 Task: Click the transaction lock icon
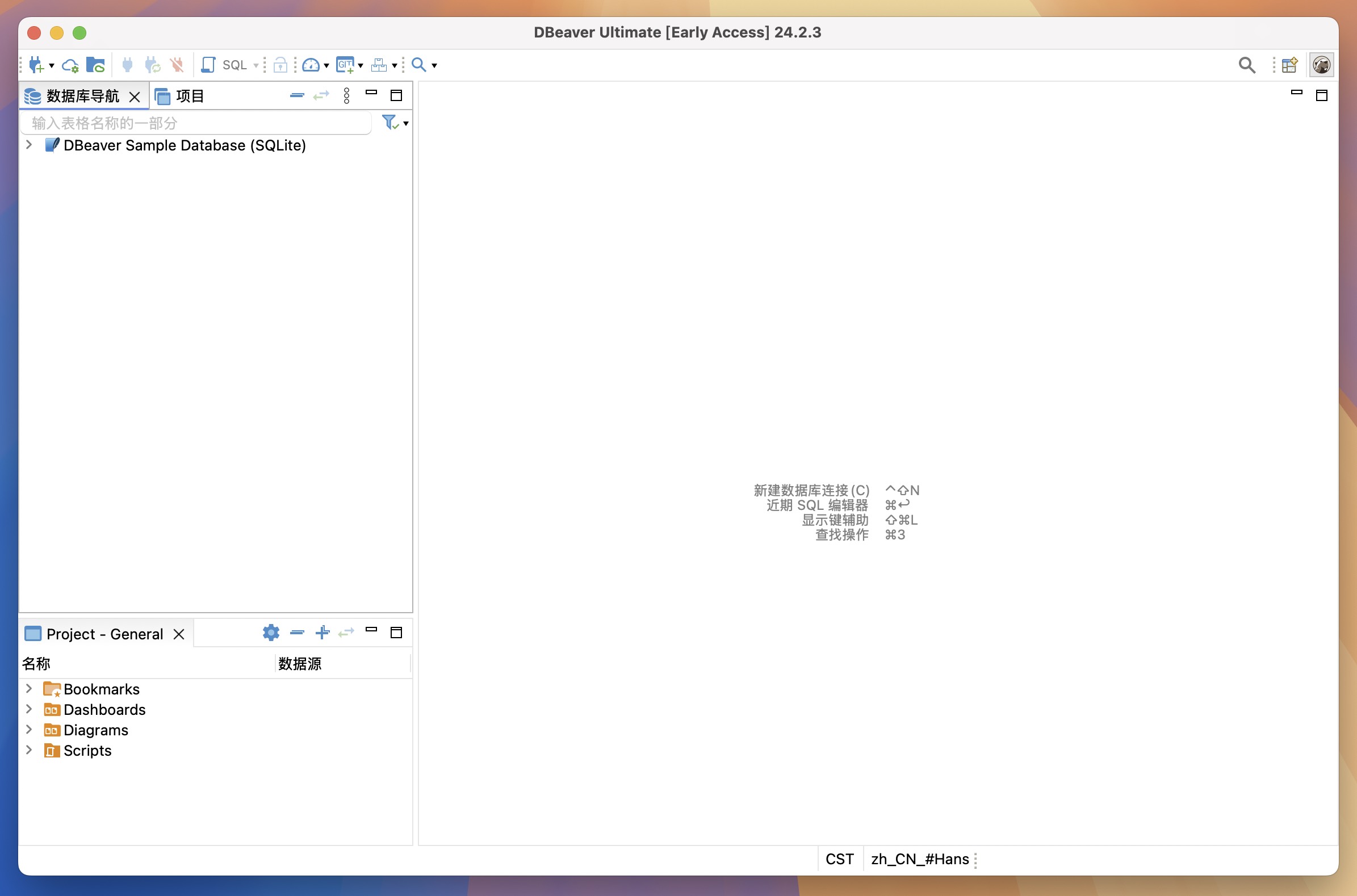tap(280, 65)
